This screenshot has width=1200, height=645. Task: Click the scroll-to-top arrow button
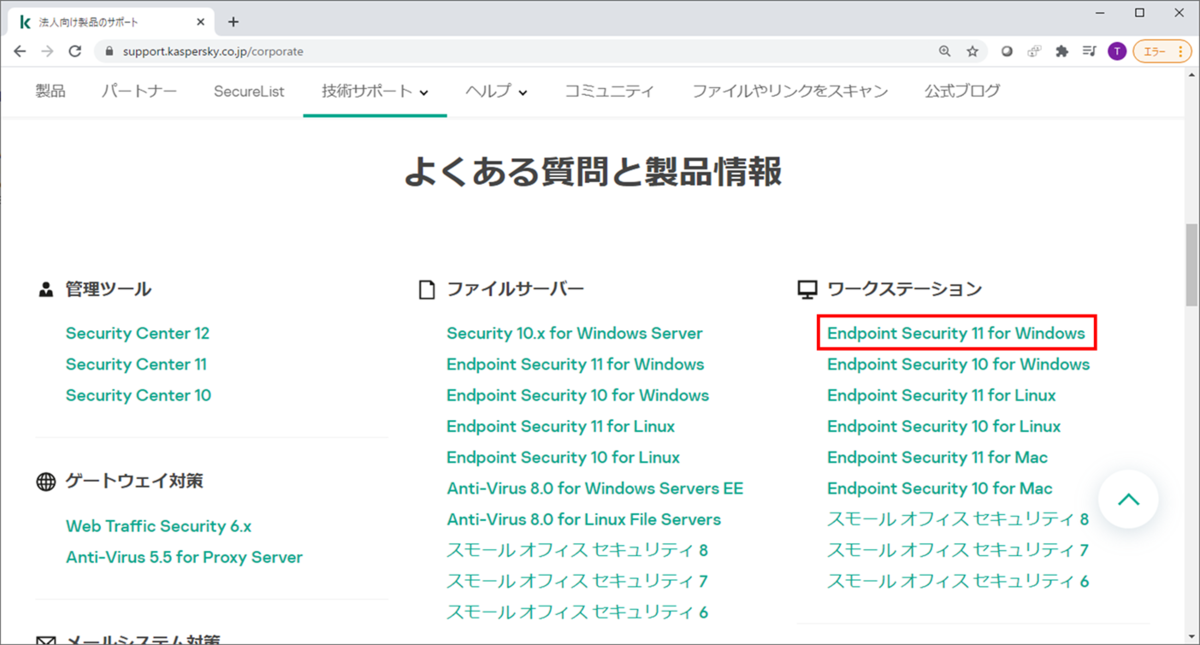(x=1128, y=498)
